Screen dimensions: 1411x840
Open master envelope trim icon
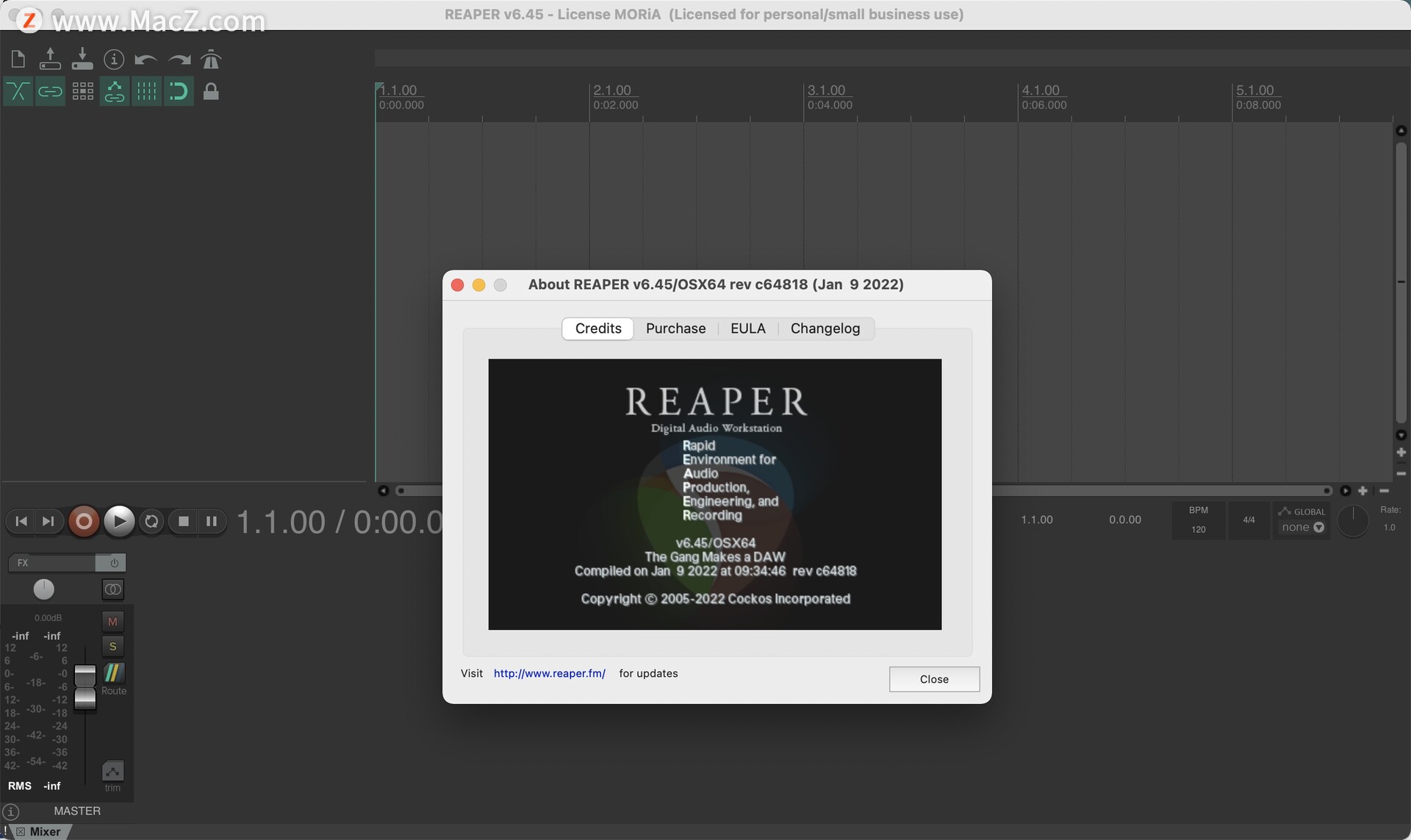click(112, 771)
